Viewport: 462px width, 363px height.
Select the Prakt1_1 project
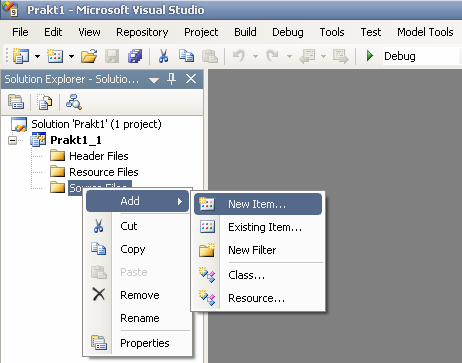click(x=76, y=140)
